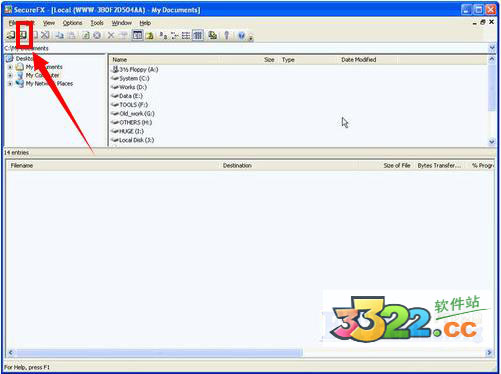Open the Tools menu
This screenshot has height=374, width=501.
97,23
